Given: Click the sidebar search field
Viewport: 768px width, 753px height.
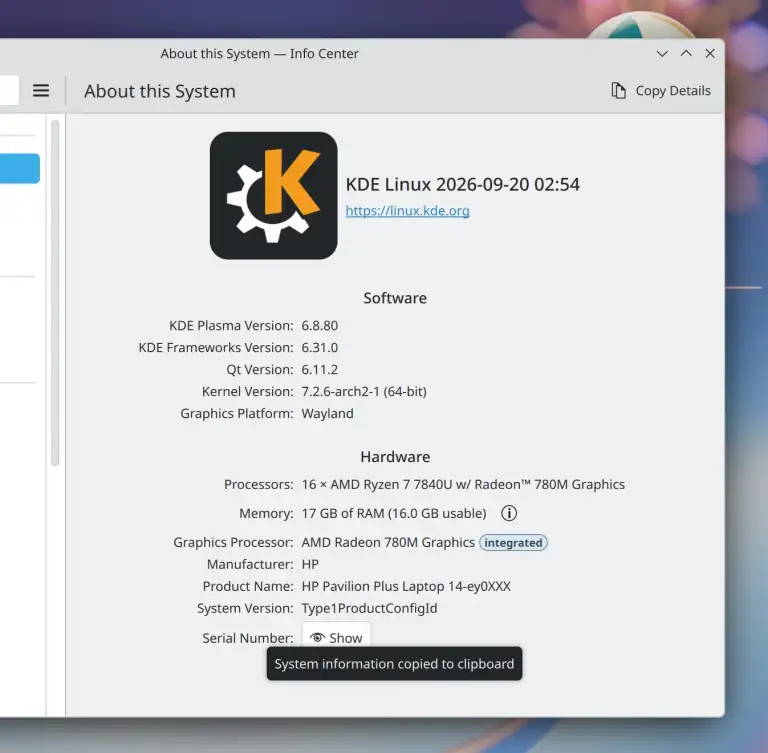Looking at the screenshot, I should click(x=9, y=91).
